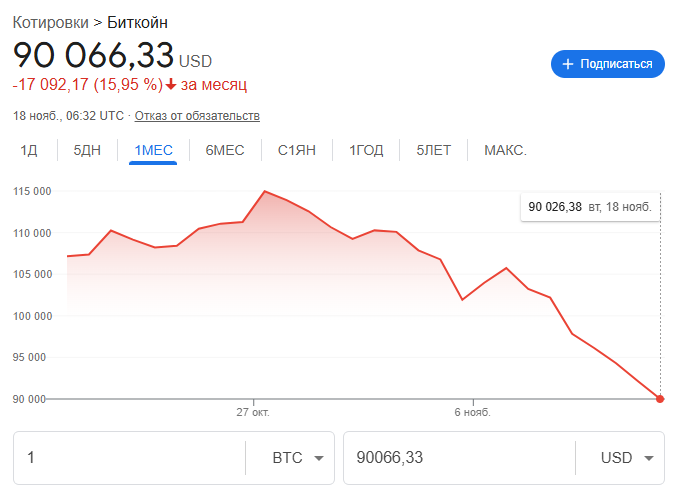Image resolution: width=677 pixels, height=495 pixels.
Task: Switch to the 5ДН range tab
Action: coord(87,151)
